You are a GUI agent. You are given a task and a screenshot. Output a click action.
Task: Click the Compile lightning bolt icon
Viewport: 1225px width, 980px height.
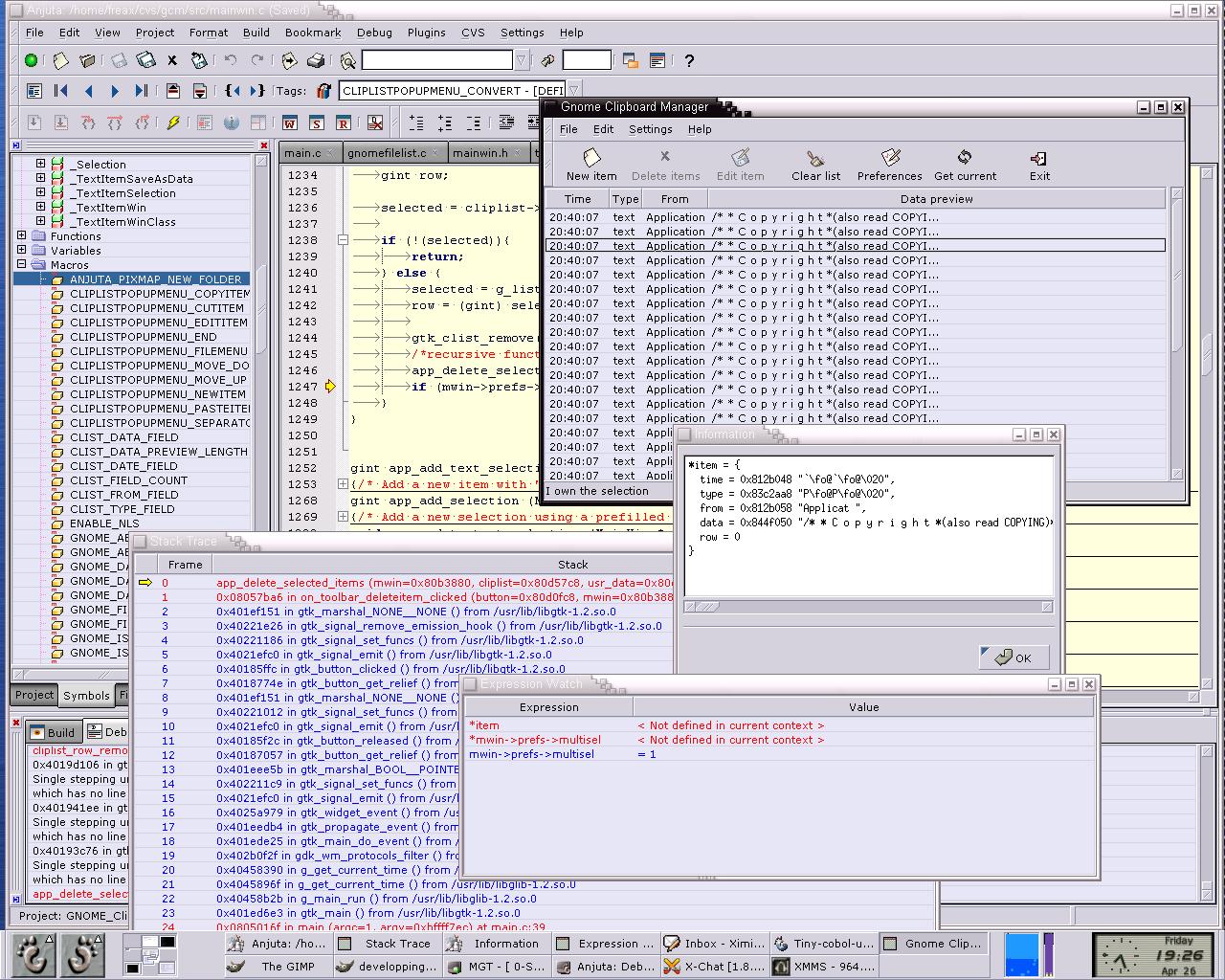click(173, 122)
